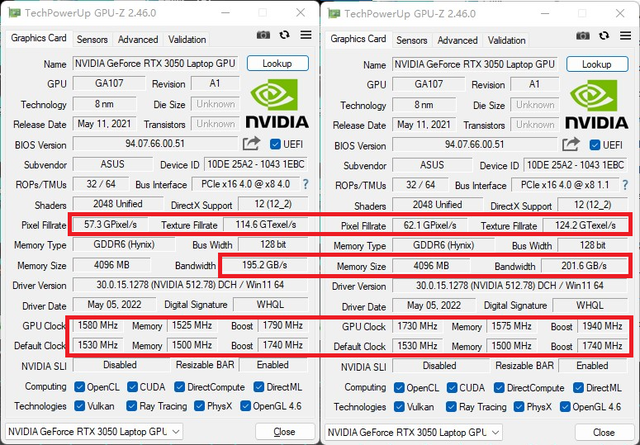
Task: Click the Lookup button in left window
Action: tap(278, 63)
